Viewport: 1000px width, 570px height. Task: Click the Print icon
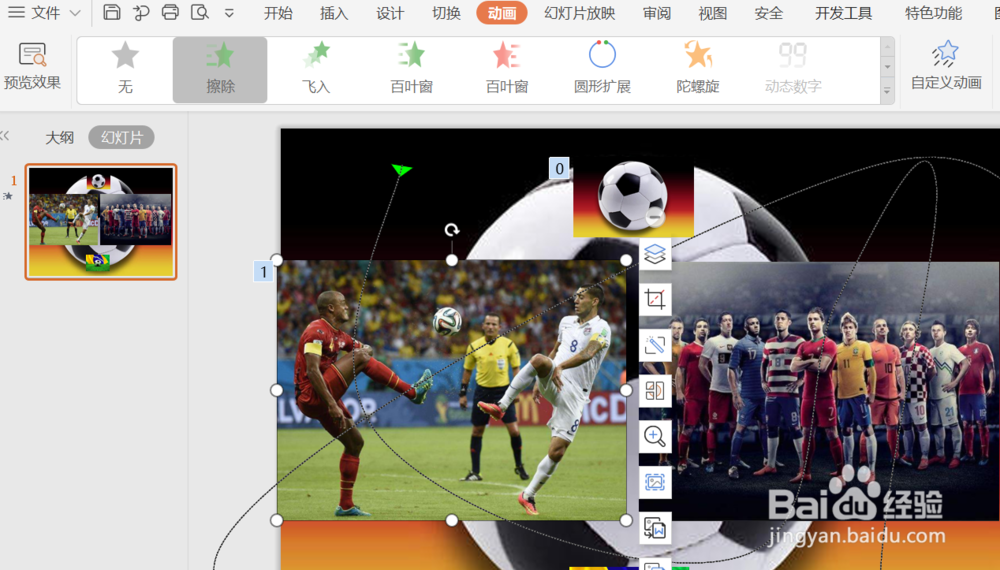tap(170, 12)
